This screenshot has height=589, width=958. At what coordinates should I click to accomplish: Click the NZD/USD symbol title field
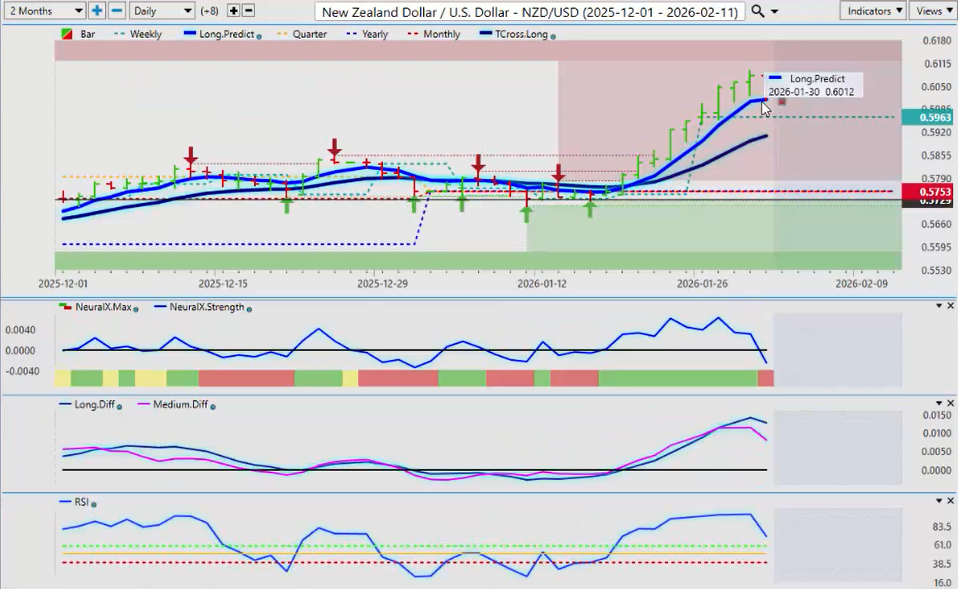(x=530, y=11)
